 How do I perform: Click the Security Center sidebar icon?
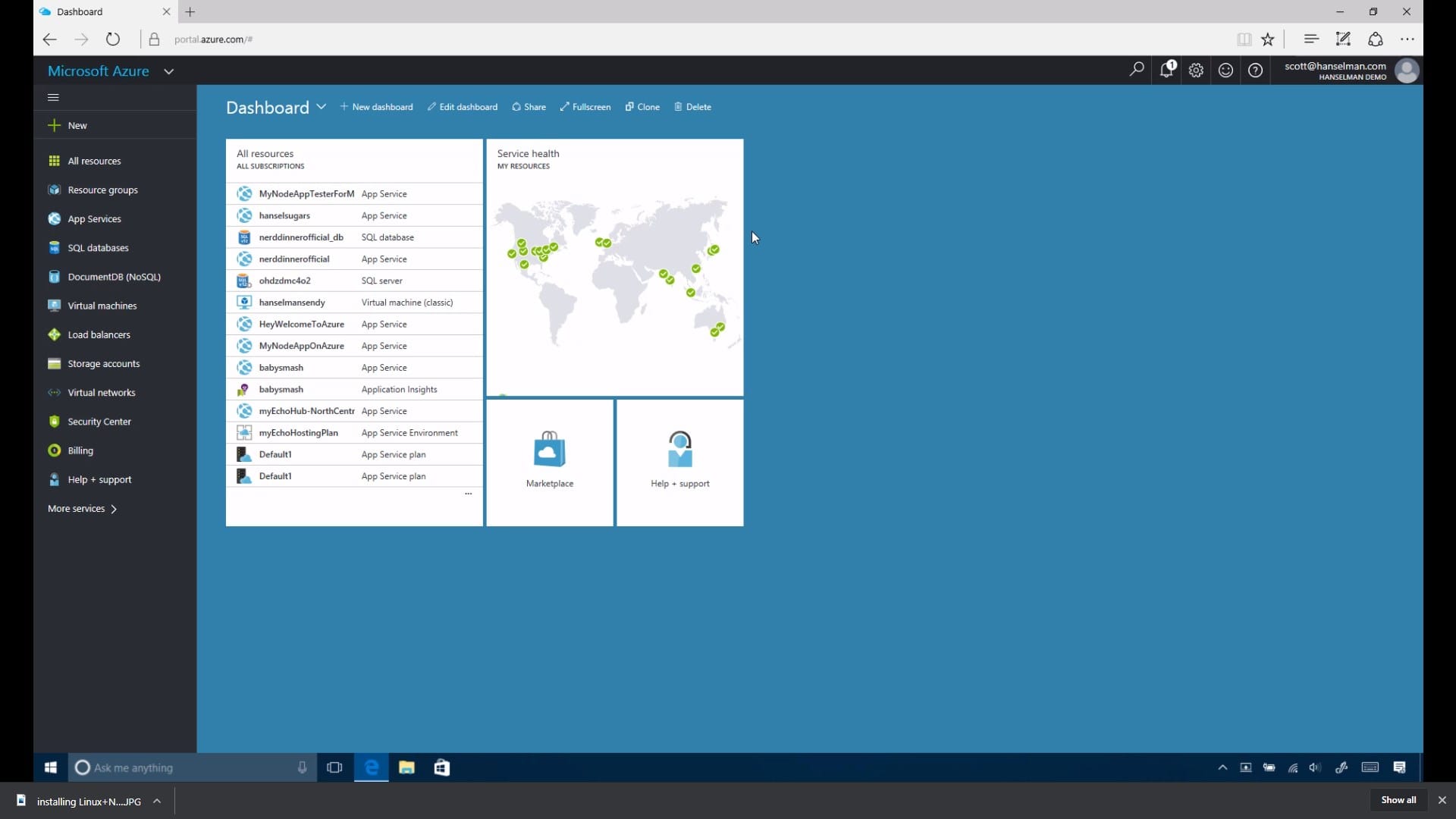54,420
